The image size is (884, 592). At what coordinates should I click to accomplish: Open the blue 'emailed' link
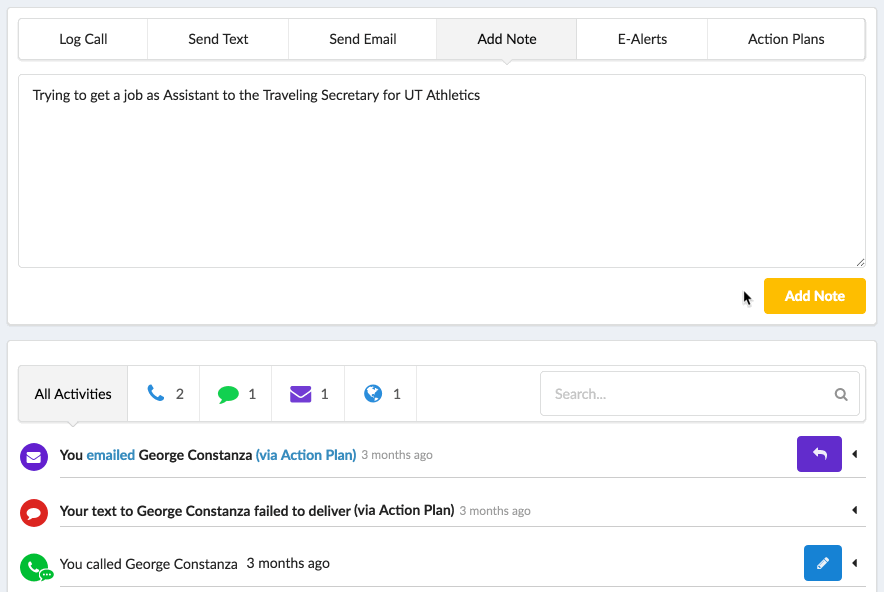[110, 455]
